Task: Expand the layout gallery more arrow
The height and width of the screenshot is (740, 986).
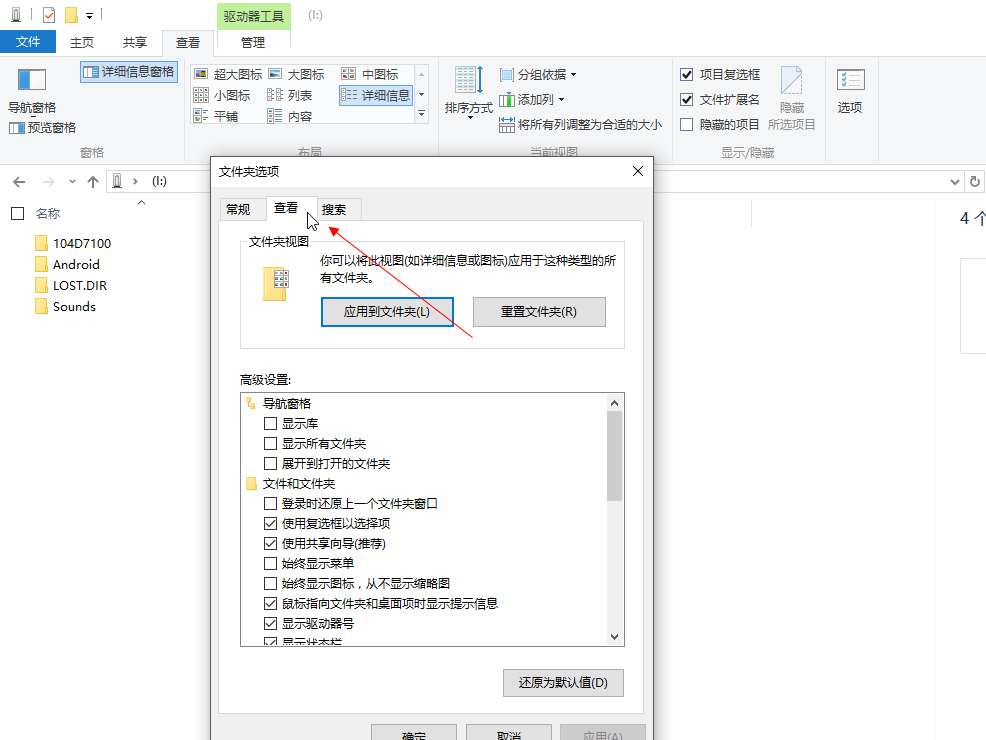Action: click(421, 114)
